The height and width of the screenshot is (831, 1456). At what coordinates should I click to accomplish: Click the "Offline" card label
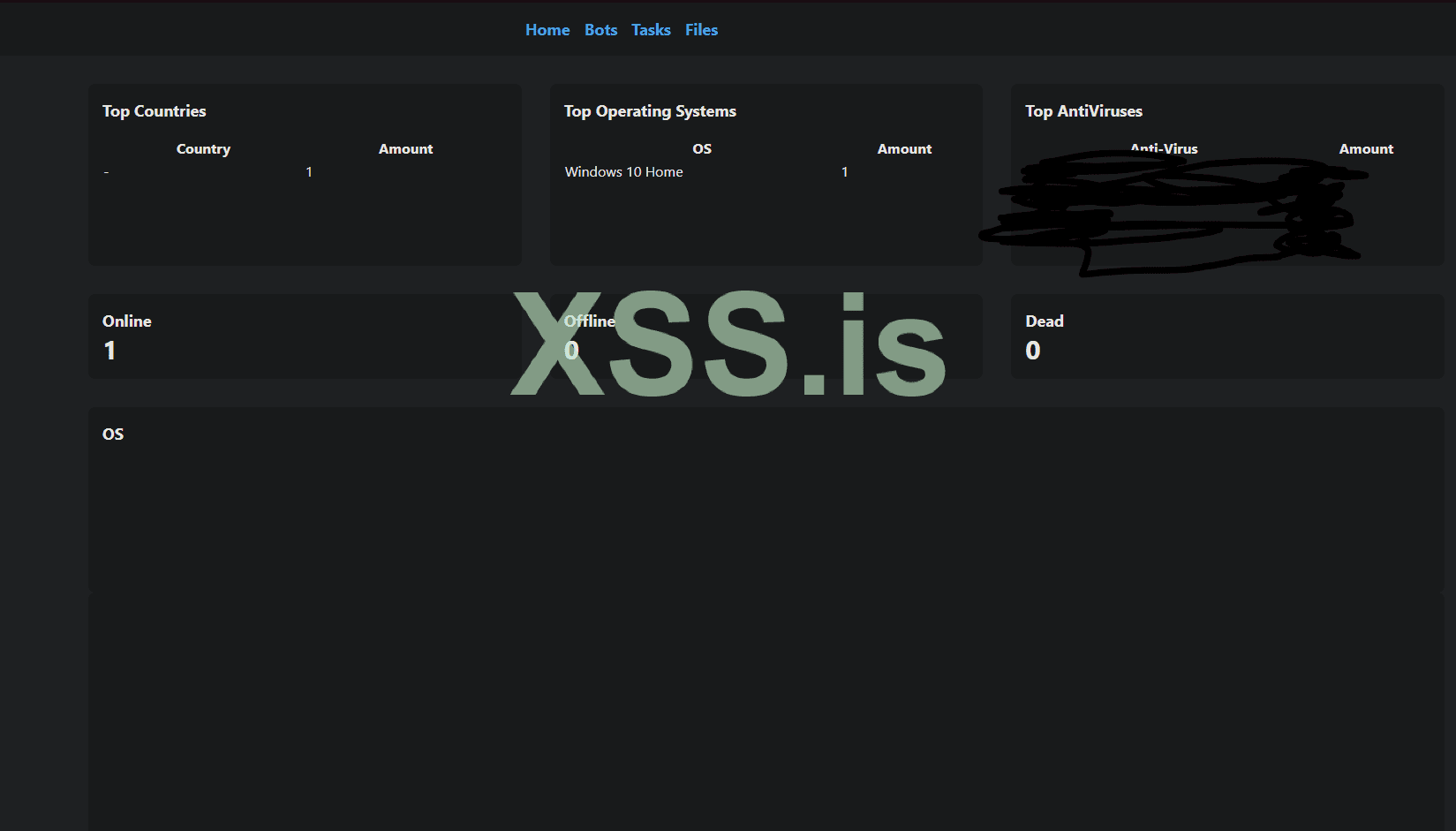[x=590, y=321]
